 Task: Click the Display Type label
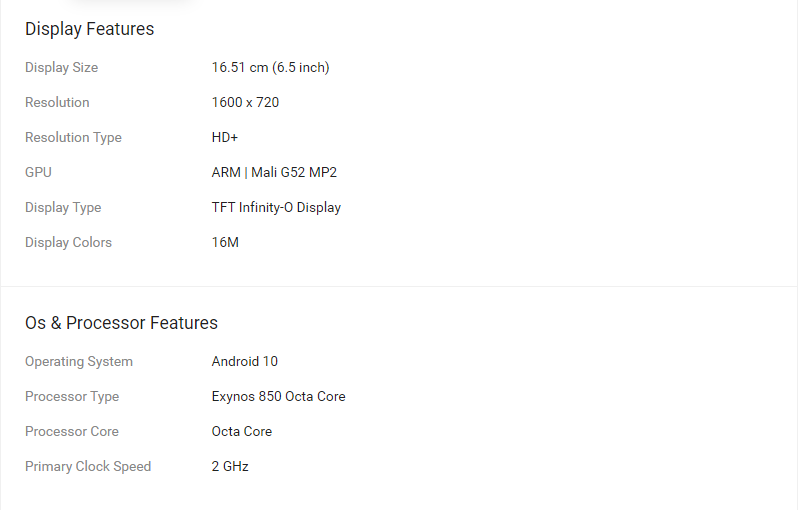point(63,208)
